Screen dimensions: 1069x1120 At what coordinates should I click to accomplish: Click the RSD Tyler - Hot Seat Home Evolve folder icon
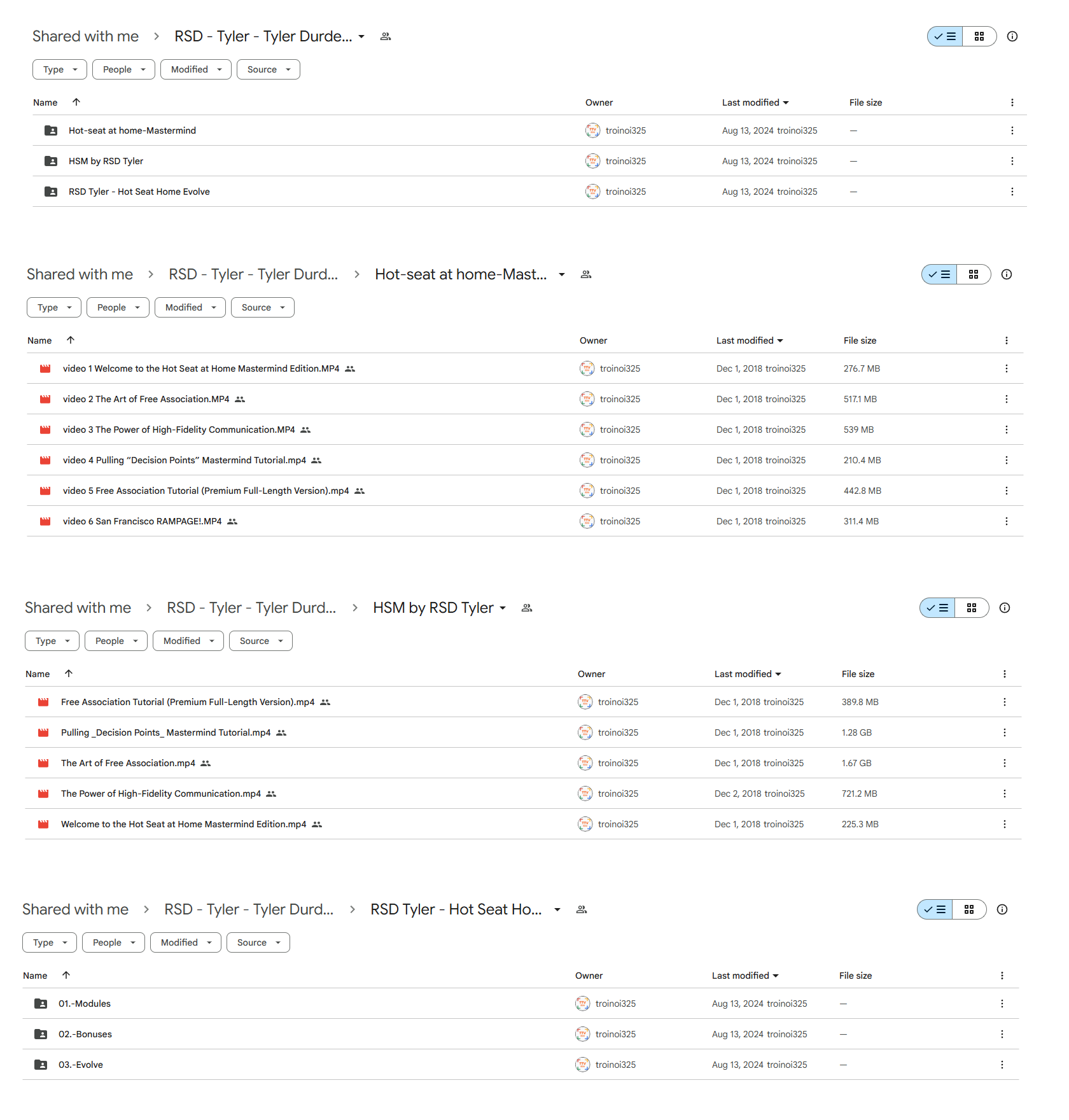click(x=51, y=192)
